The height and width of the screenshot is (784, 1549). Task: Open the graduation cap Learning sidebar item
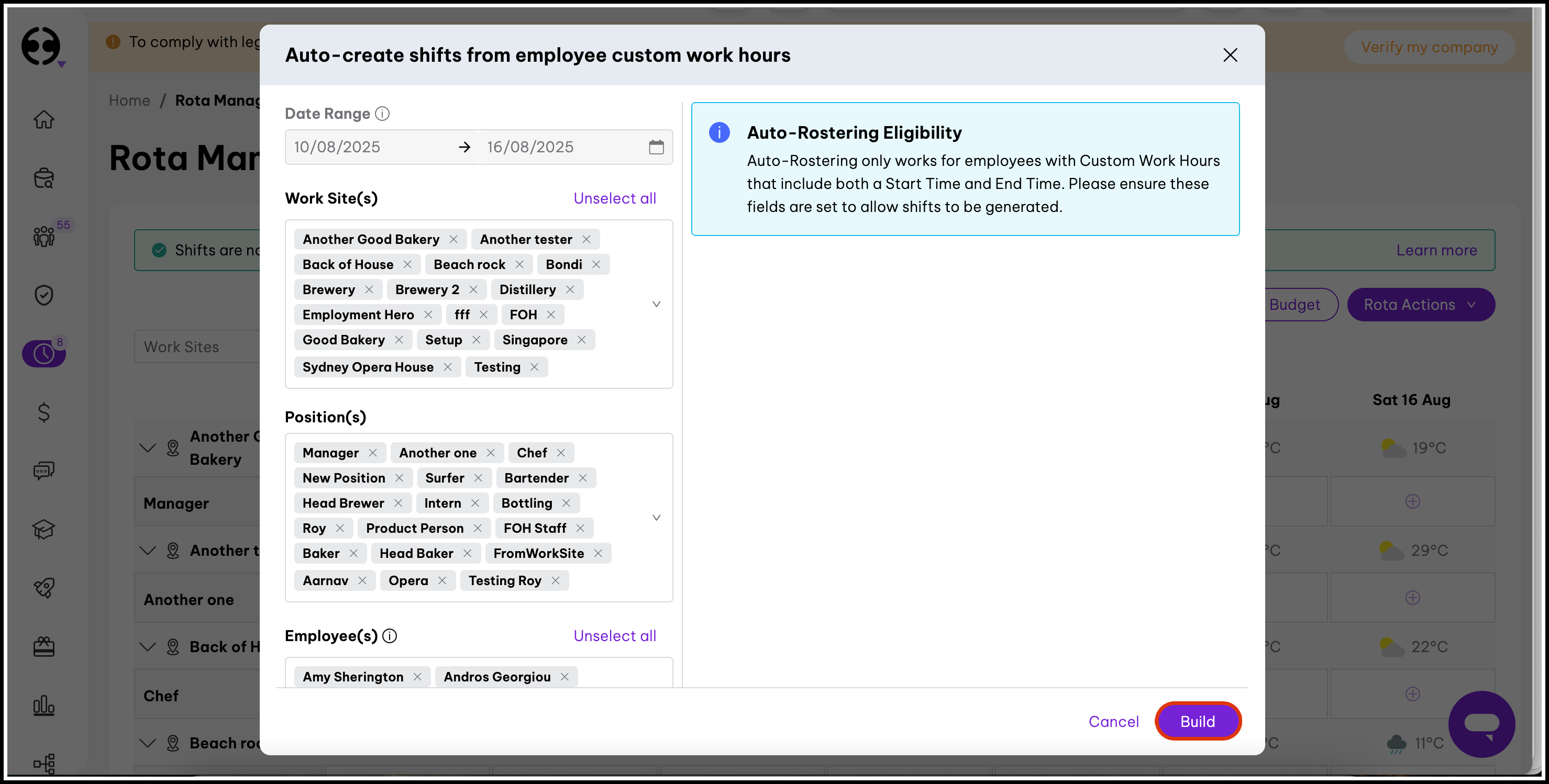[x=43, y=529]
